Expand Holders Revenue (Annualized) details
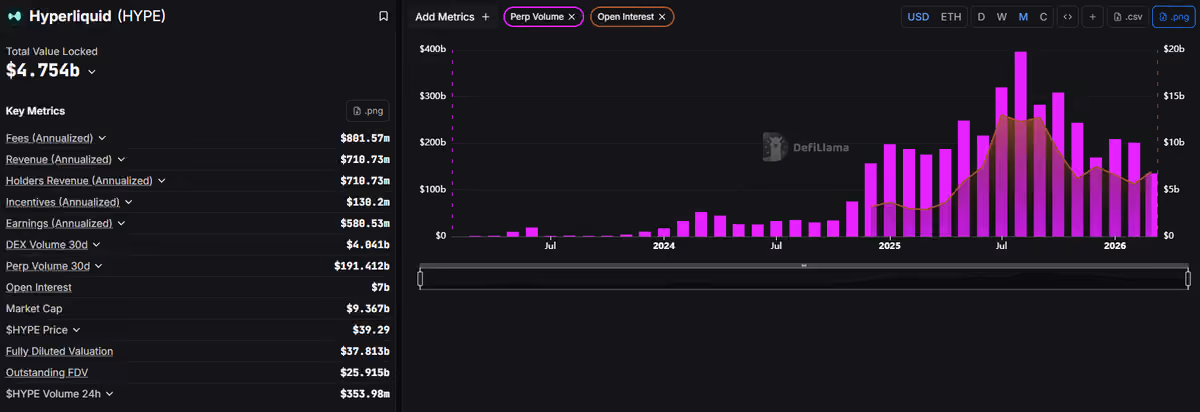Image resolution: width=1200 pixels, height=412 pixels. 162,181
